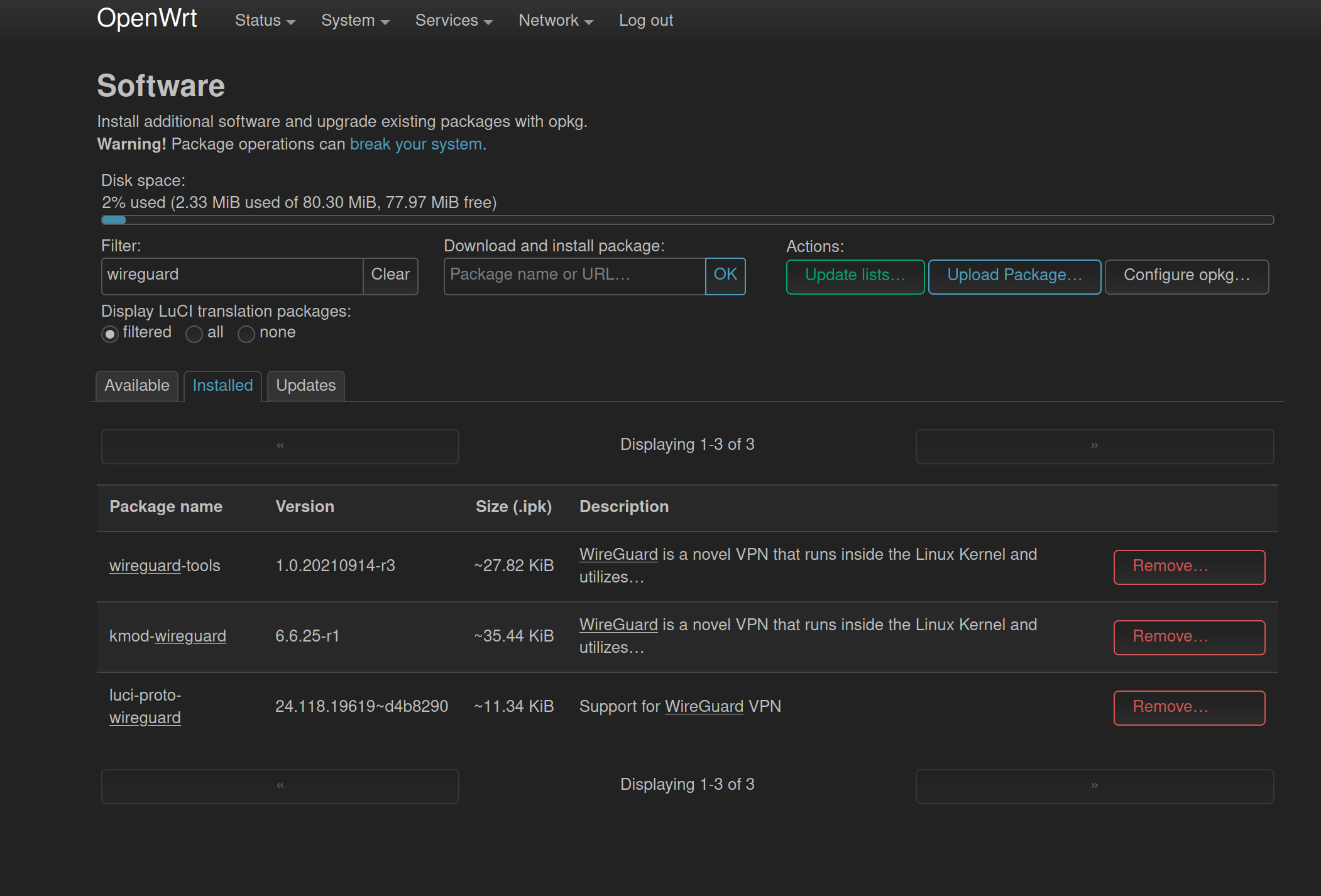Click 'Support for WireGuard VPN' description
This screenshot has width=1321, height=896.
coord(680,707)
